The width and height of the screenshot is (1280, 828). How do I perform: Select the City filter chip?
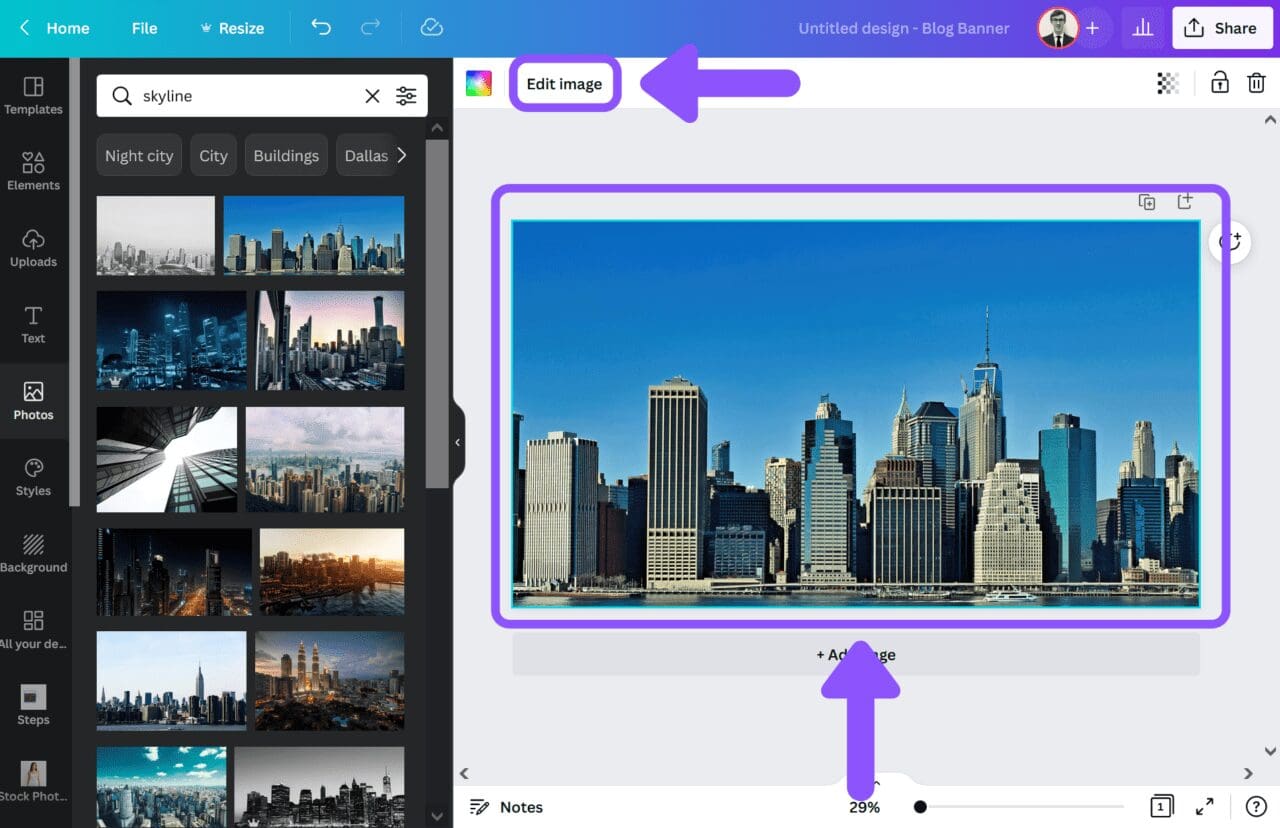[x=213, y=155]
